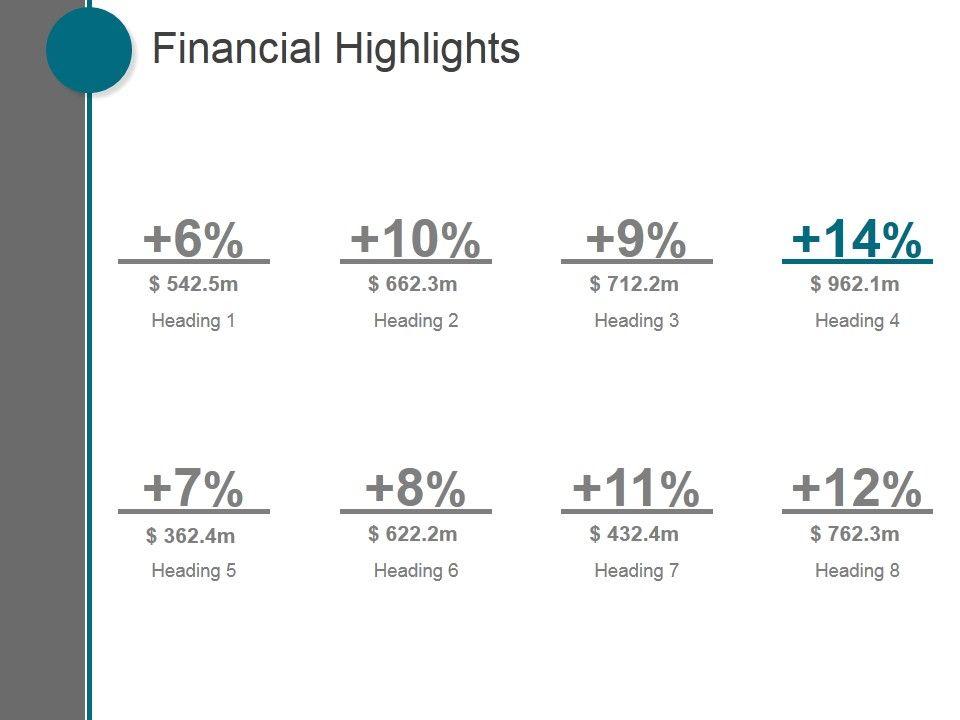Click the +11% percentage text
The image size is (960, 720).
(636, 489)
